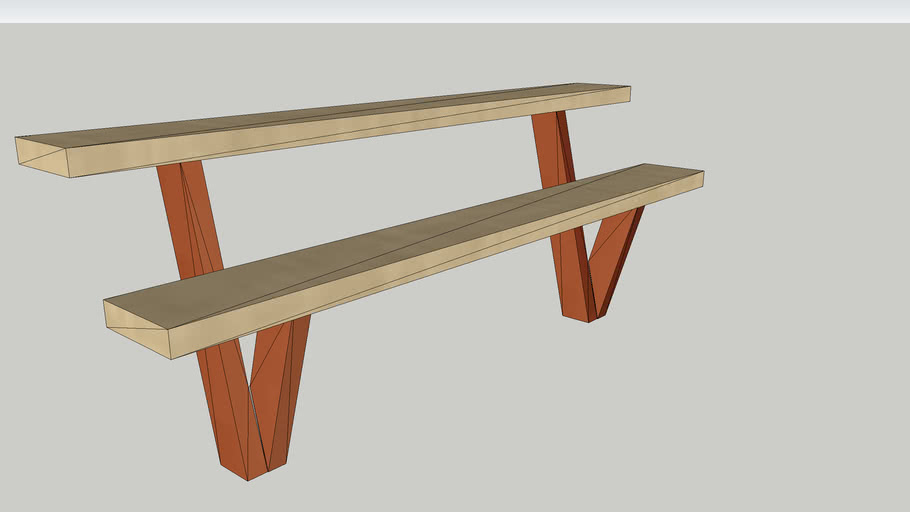Viewport: 910px width, 512px height.
Task: Click the bottom tip of the near V-leg
Action: (x=249, y=471)
